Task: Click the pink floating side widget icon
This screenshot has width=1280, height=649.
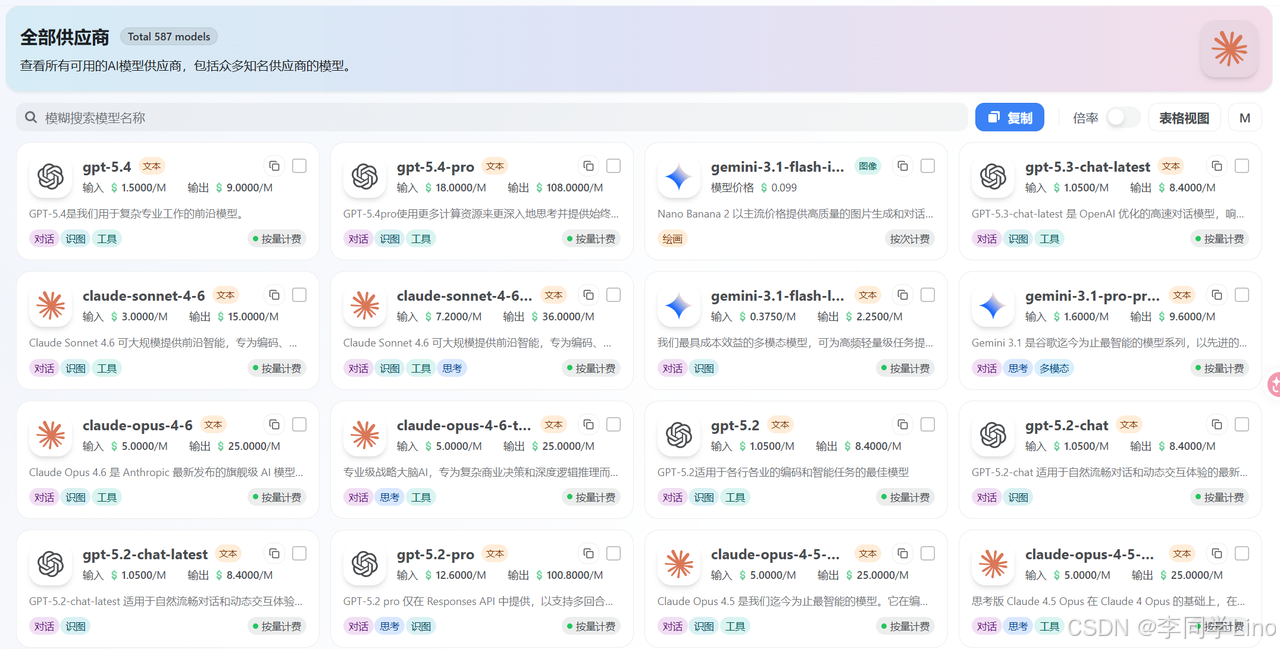Action: [x=1274, y=384]
